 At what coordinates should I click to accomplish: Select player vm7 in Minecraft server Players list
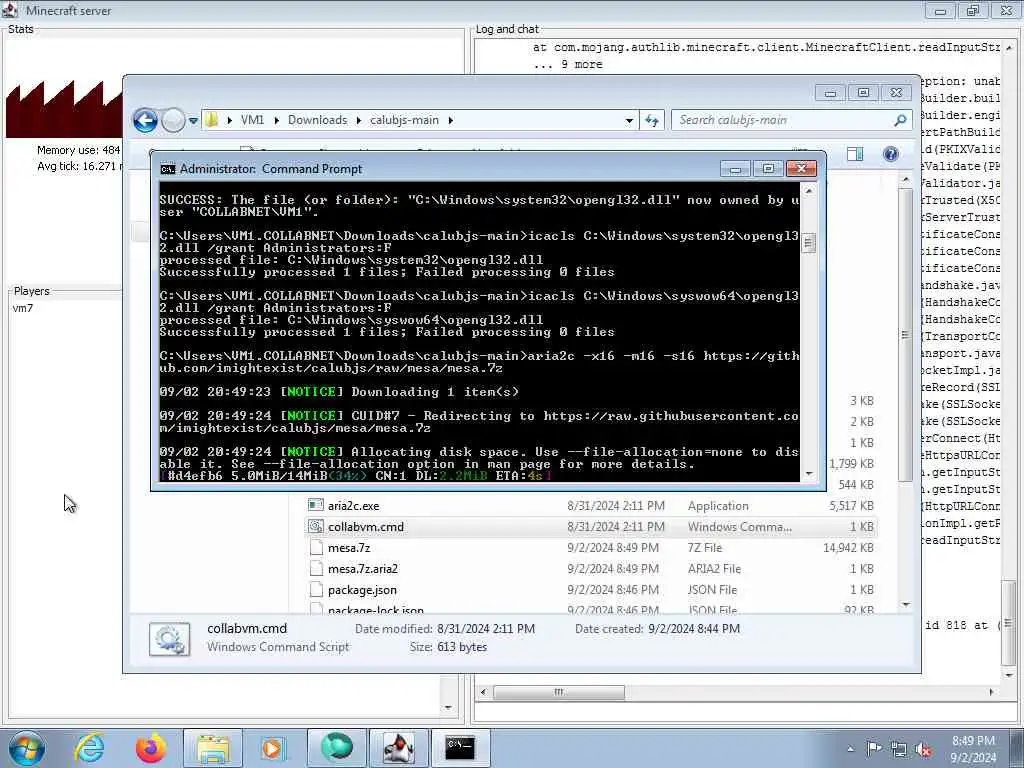click(x=23, y=308)
